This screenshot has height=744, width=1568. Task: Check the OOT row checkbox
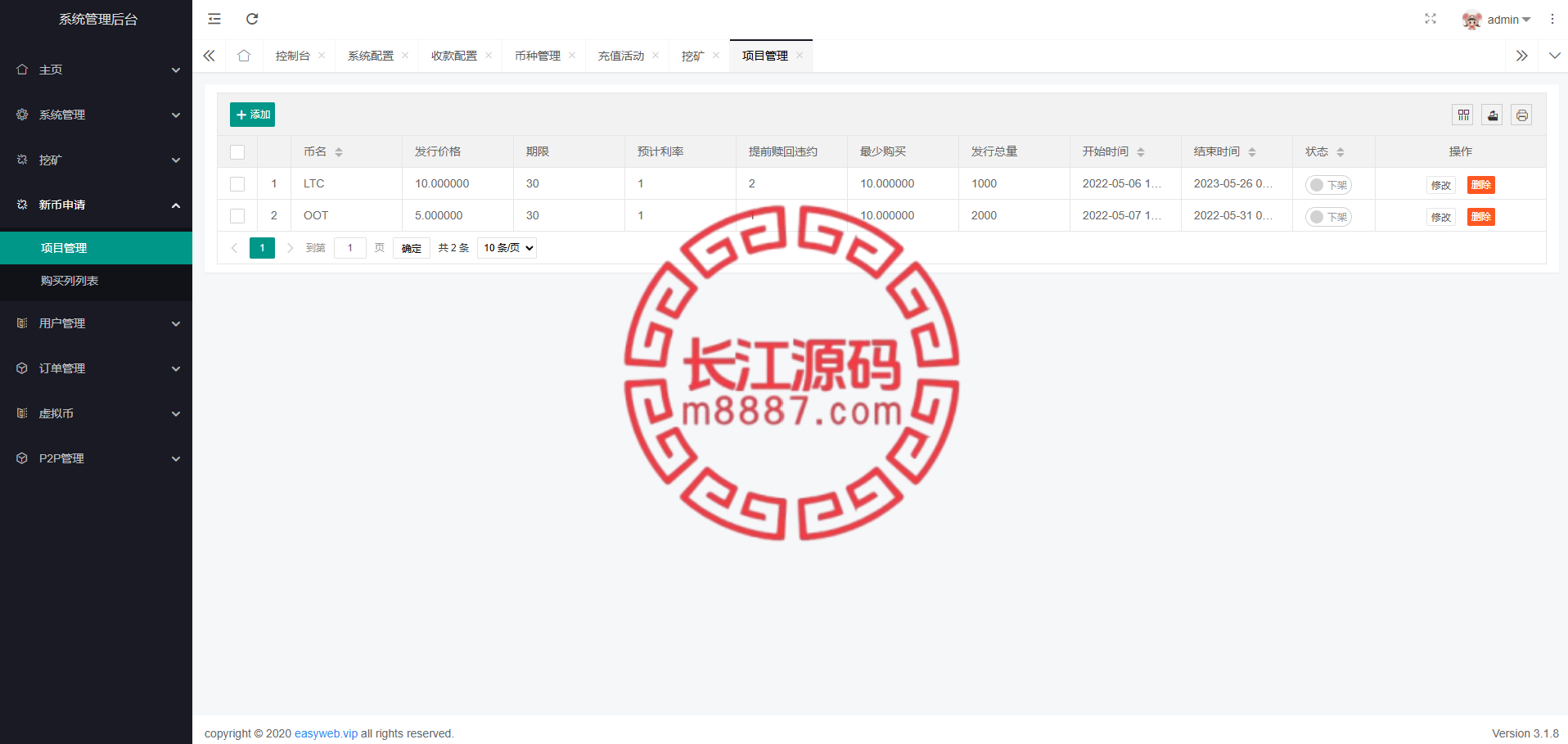(237, 216)
